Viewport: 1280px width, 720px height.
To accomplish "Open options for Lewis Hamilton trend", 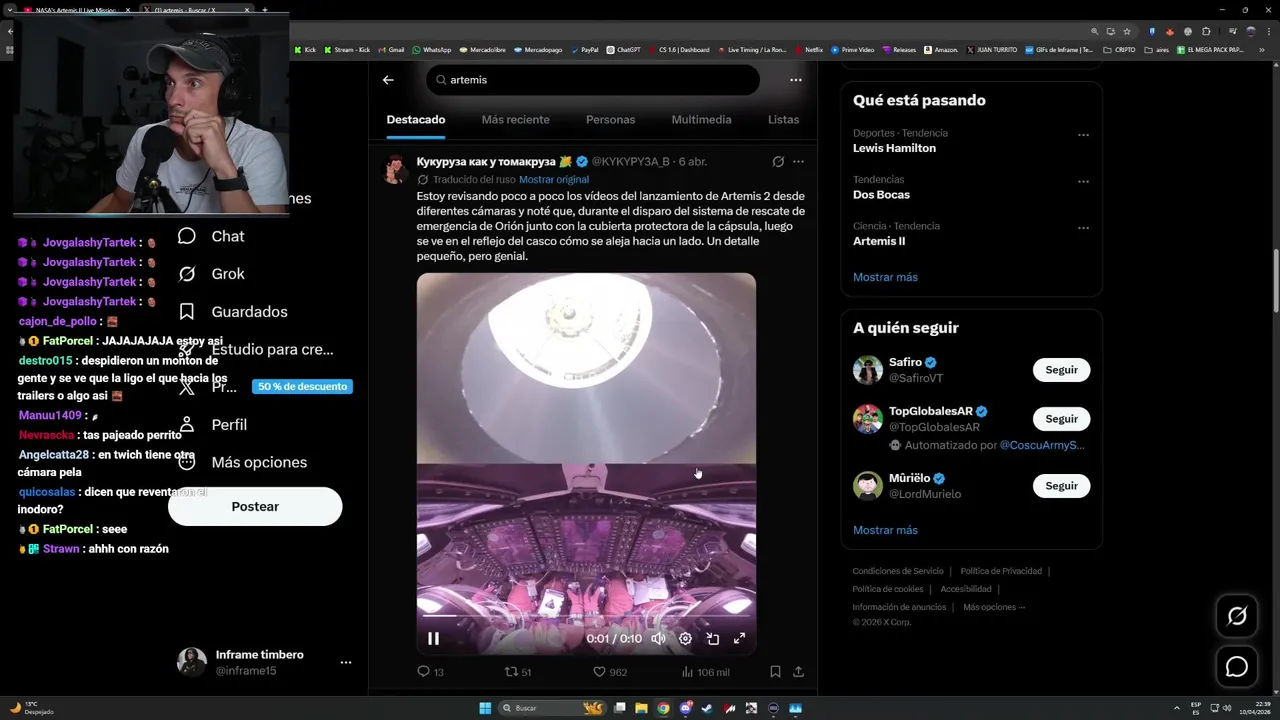I will tap(1083, 135).
